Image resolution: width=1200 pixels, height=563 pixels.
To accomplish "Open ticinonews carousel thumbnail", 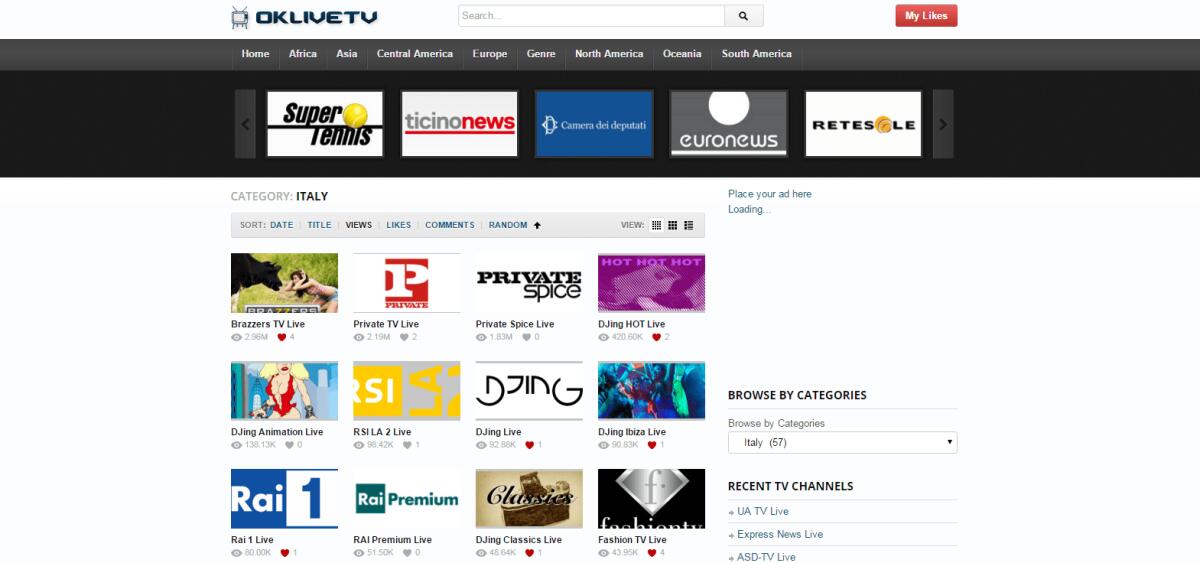I will [460, 124].
